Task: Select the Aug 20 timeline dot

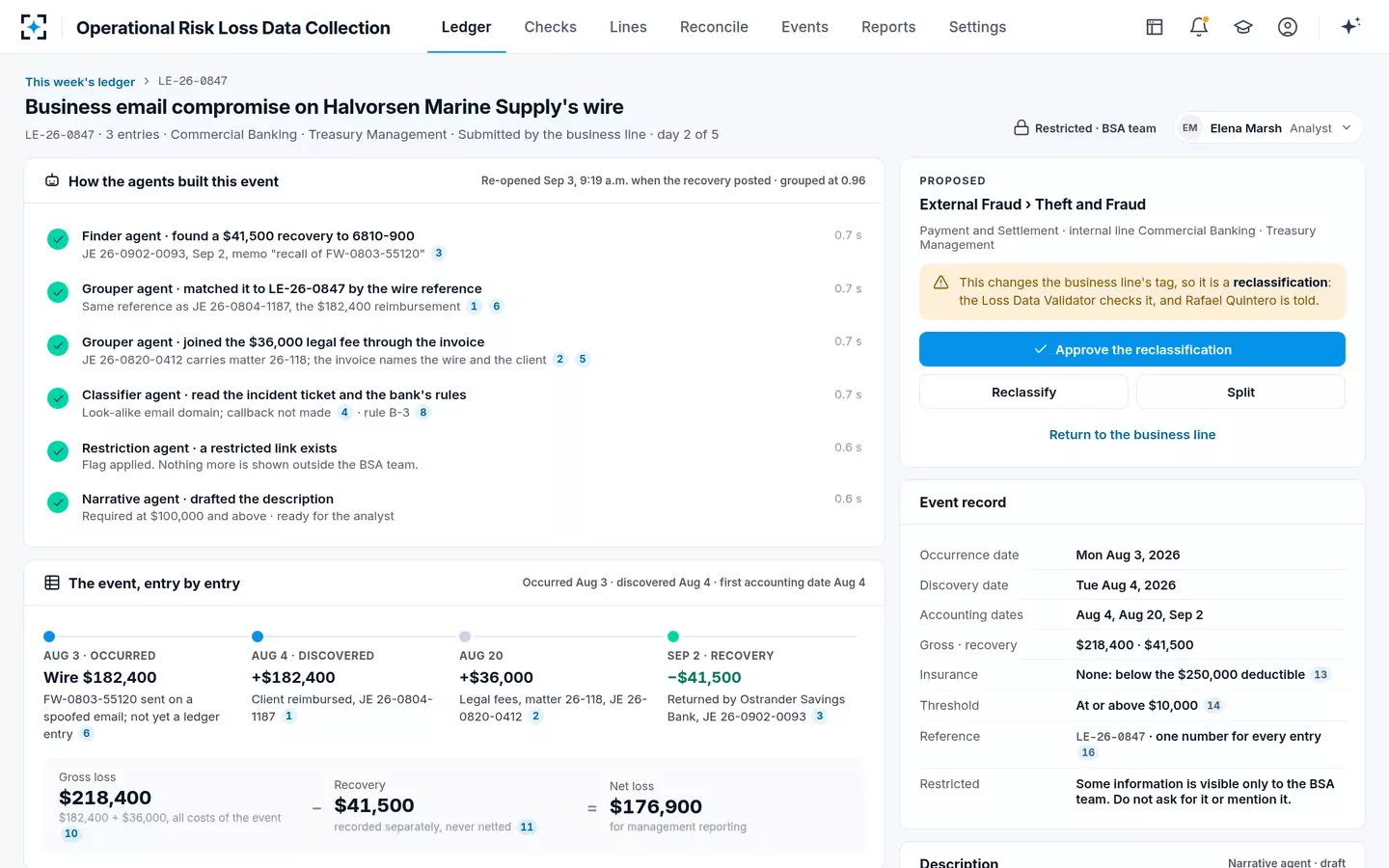Action: pyautogui.click(x=465, y=637)
